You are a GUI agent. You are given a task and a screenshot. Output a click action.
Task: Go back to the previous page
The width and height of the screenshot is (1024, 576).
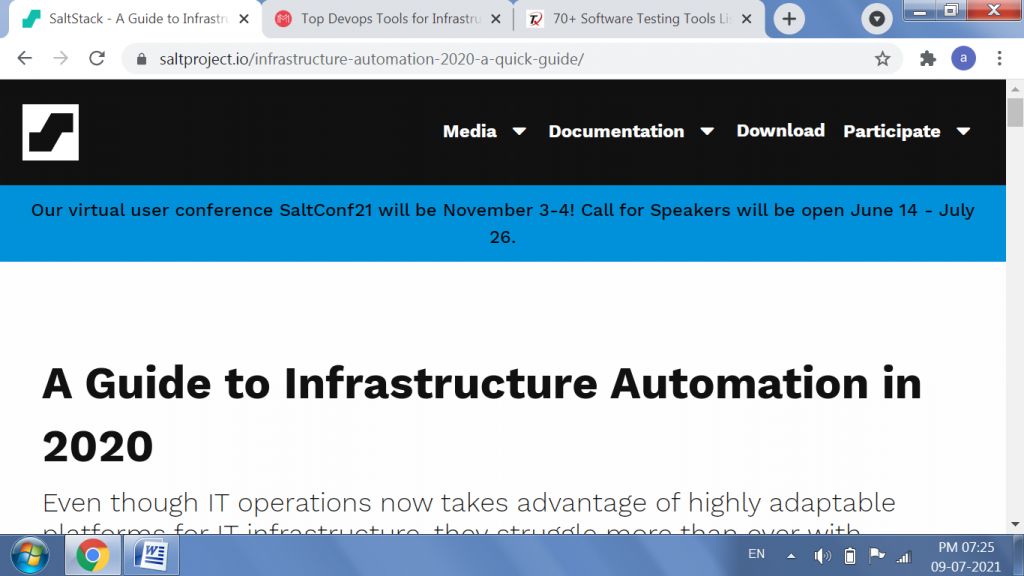25,59
